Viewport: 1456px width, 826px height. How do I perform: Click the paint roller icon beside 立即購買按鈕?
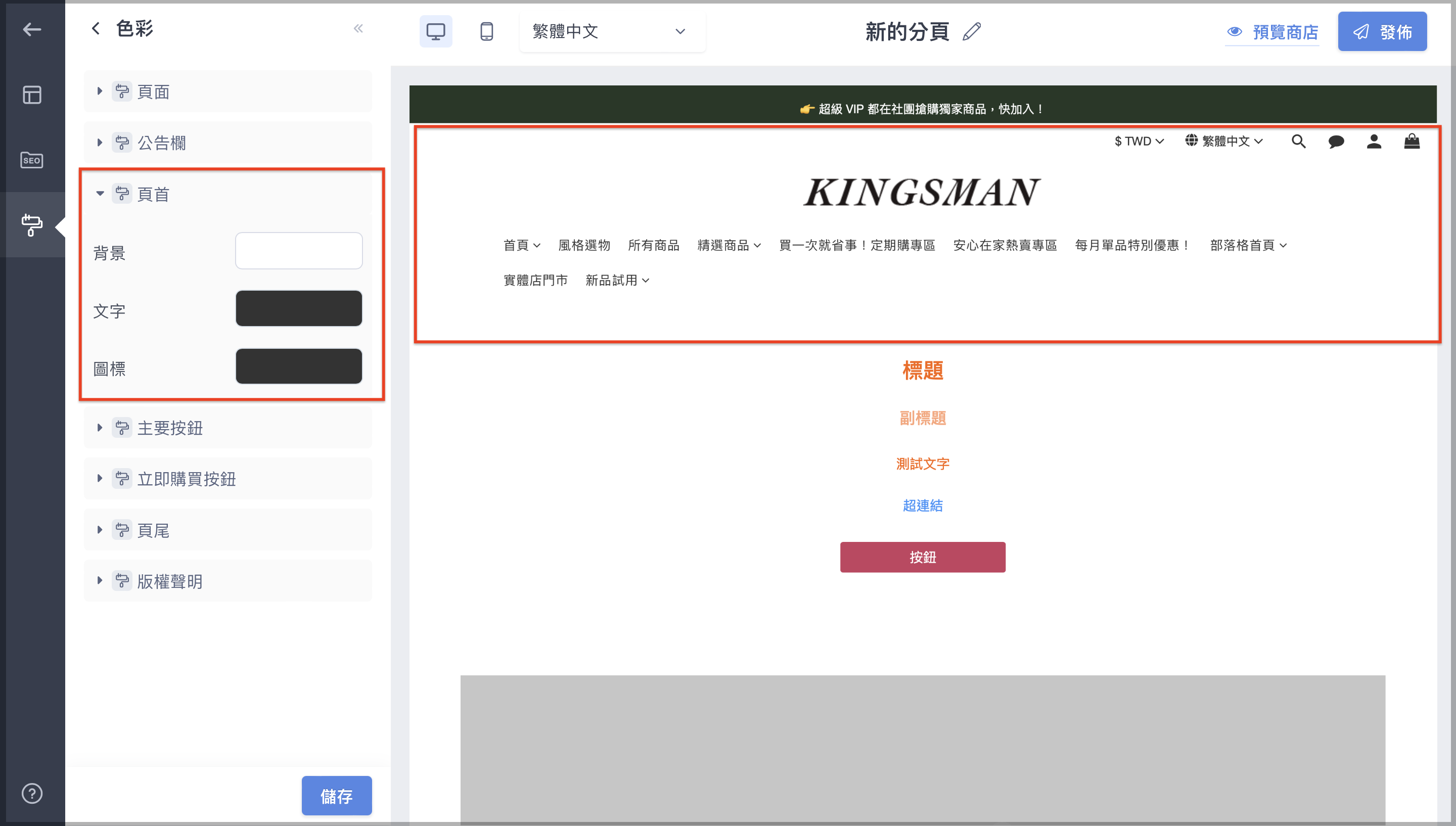pyautogui.click(x=122, y=478)
